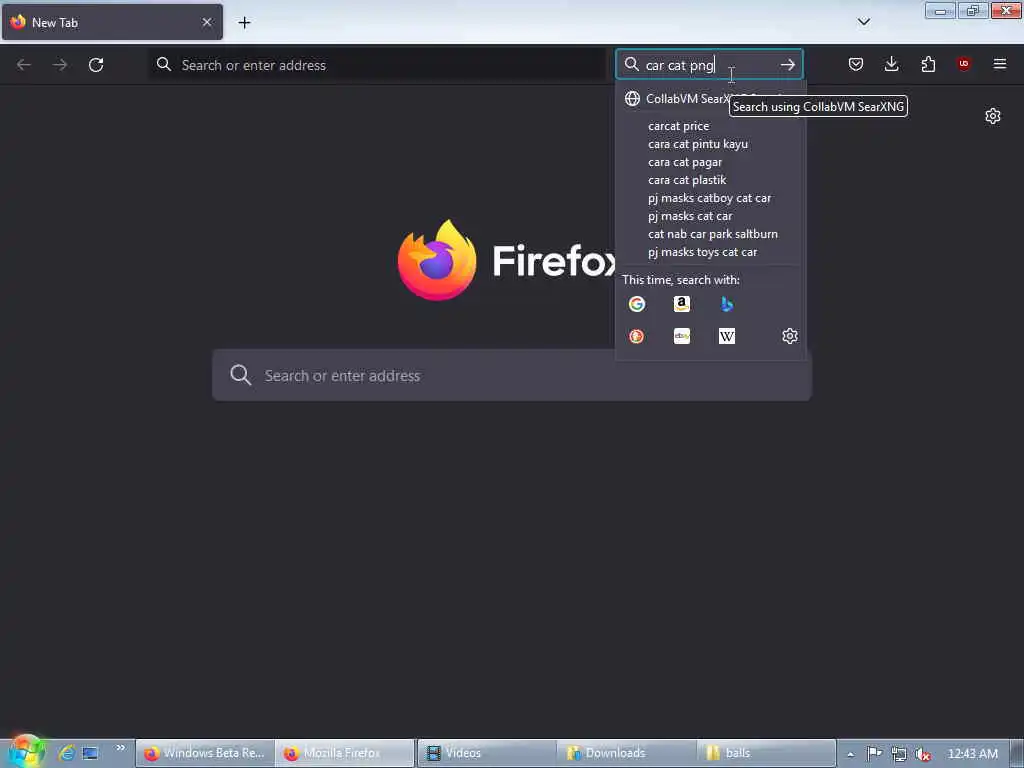This screenshot has height=768, width=1024.
Task: Choose suggestion 'cara cat pintu kayu'
Action: (x=711, y=144)
